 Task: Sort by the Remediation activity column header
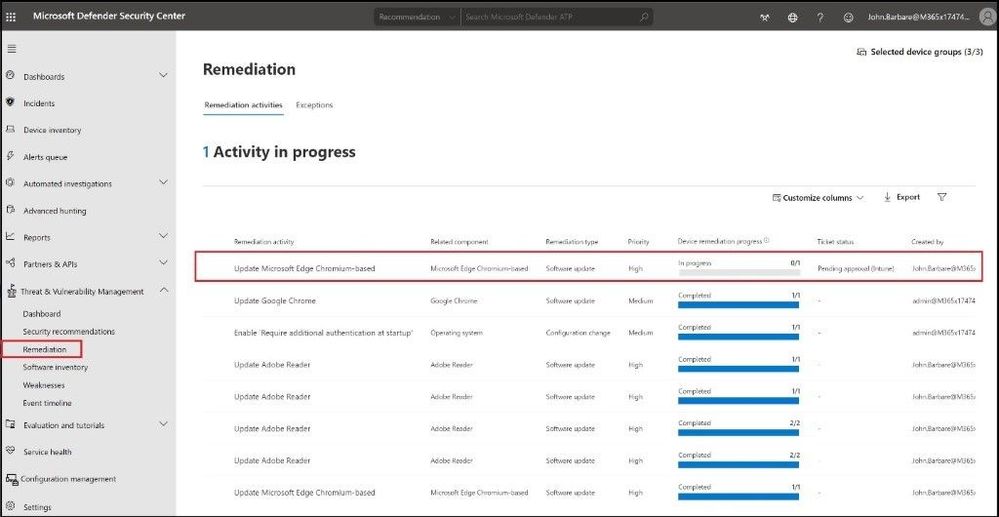point(264,242)
